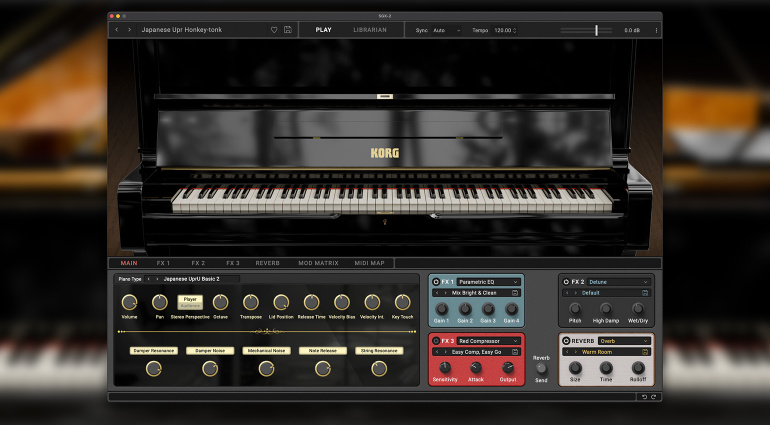Click the undo arrow icon

[x=644, y=397]
